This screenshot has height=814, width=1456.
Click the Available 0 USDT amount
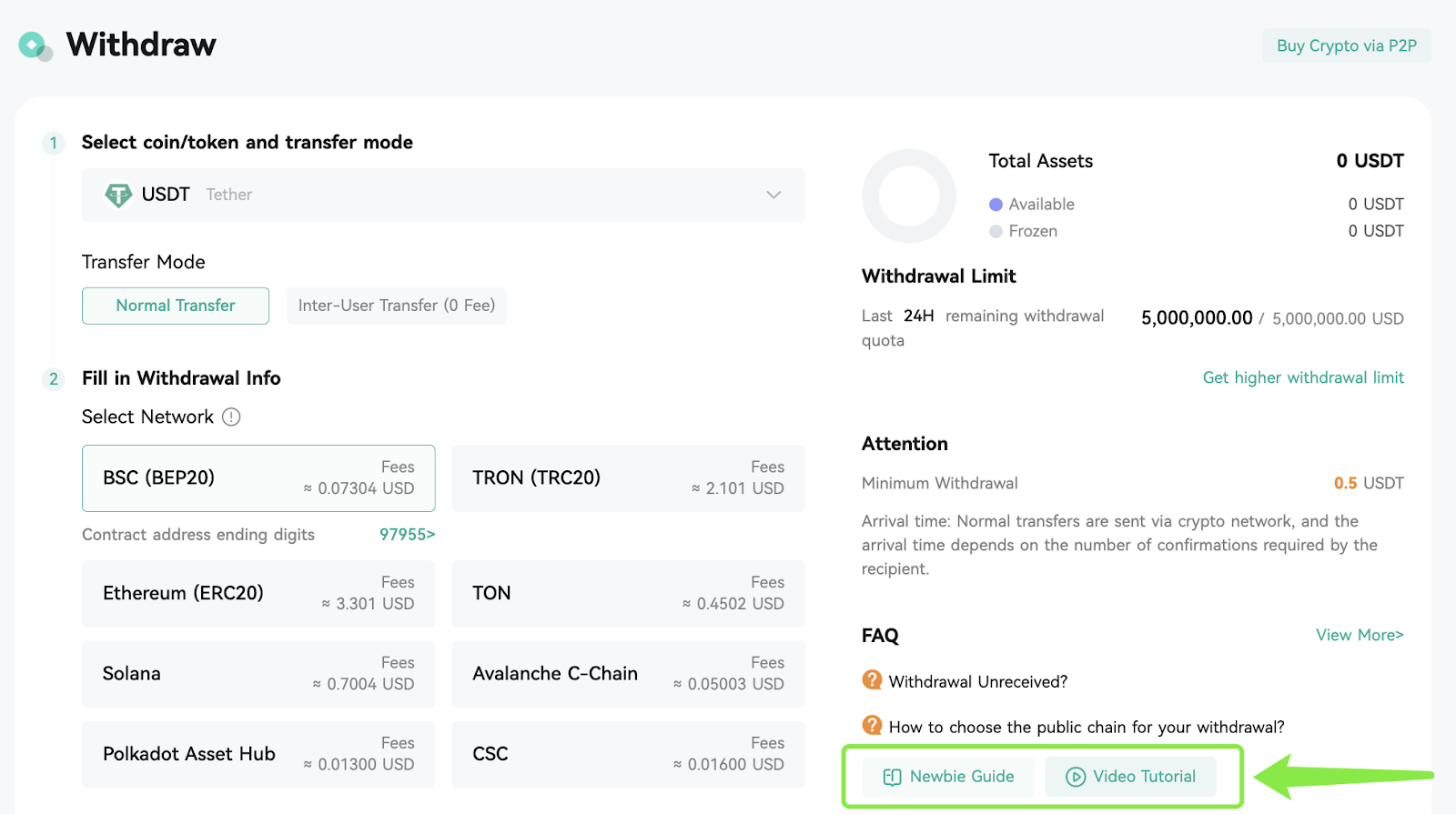[1376, 205]
